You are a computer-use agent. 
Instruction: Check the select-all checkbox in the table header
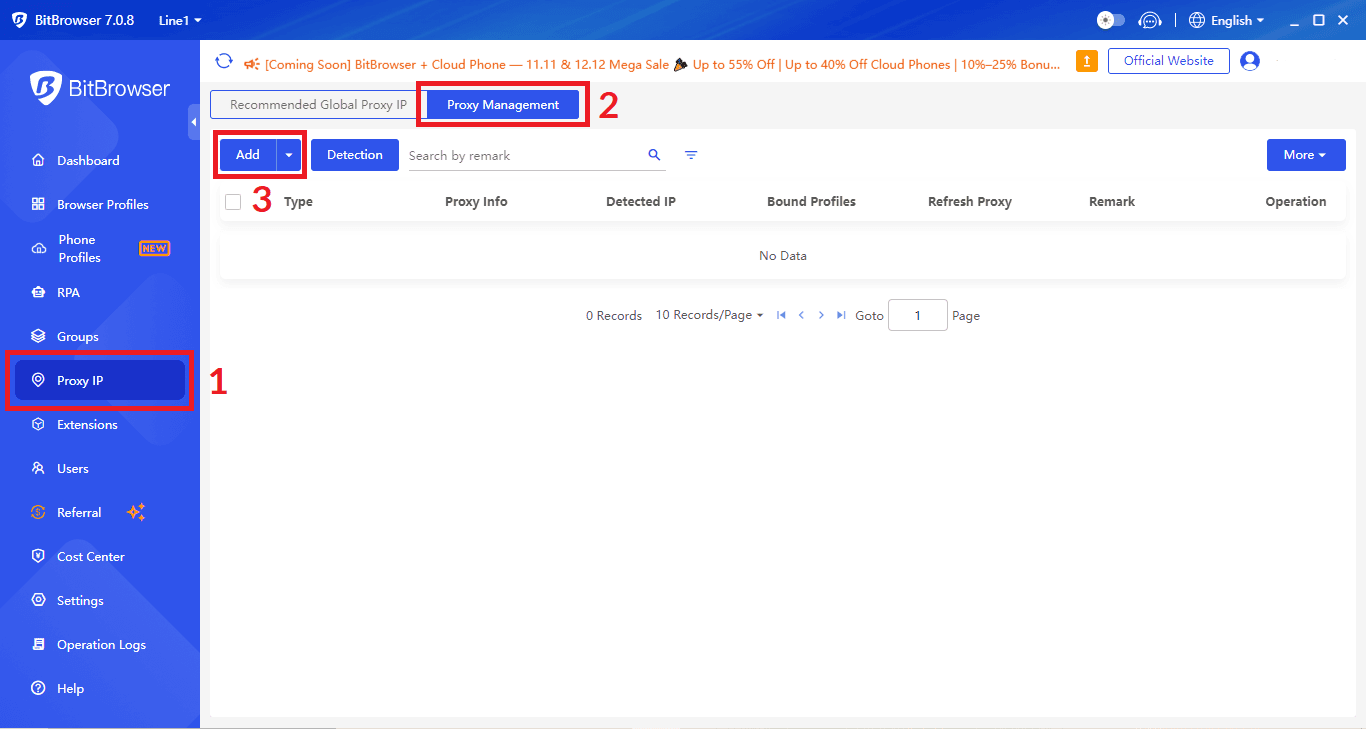[233, 201]
